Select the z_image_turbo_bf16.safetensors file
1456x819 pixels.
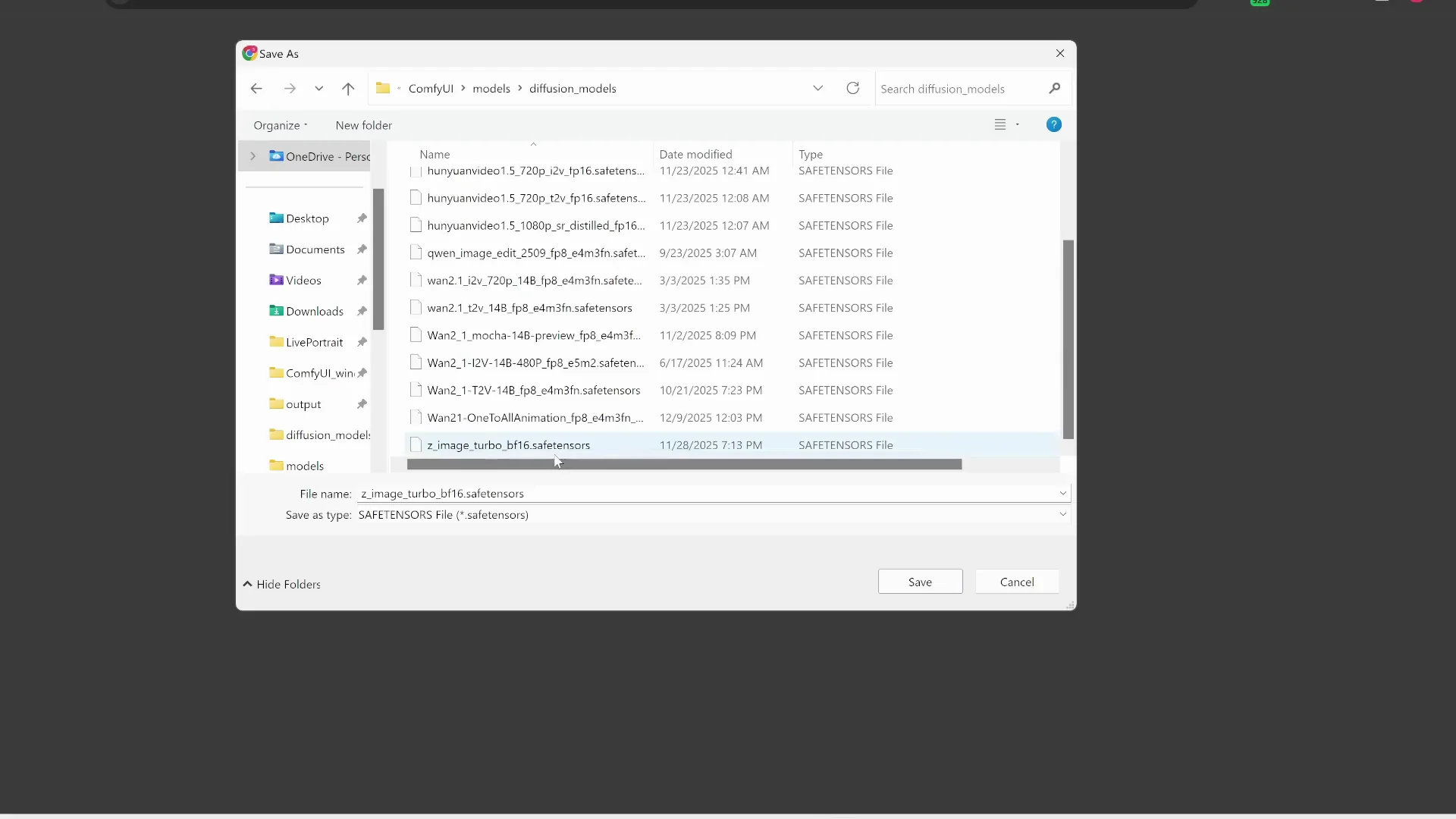[509, 445]
